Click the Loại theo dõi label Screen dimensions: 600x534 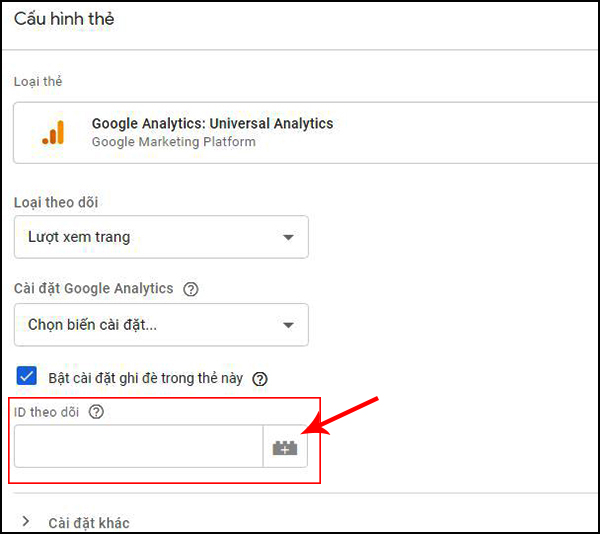pos(56,202)
